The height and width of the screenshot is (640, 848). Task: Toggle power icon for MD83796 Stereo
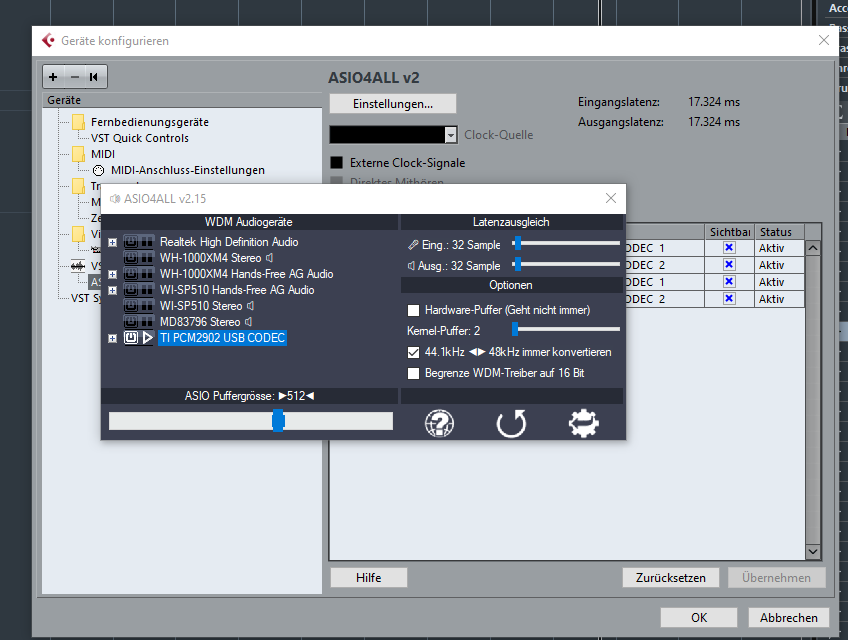[x=131, y=322]
